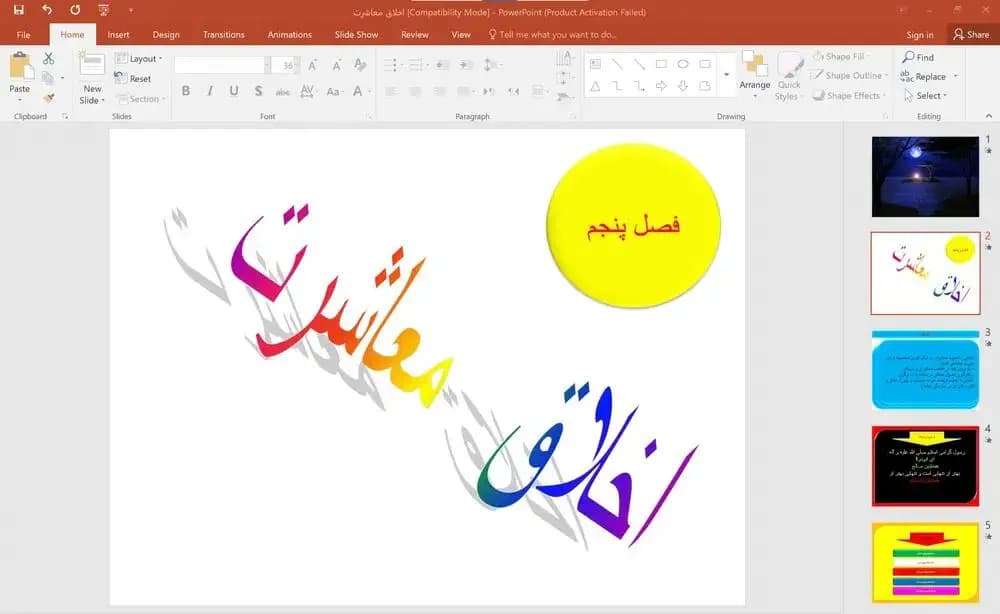Open the Layout dropdown
This screenshot has height=614, width=1000.
pyautogui.click(x=138, y=59)
